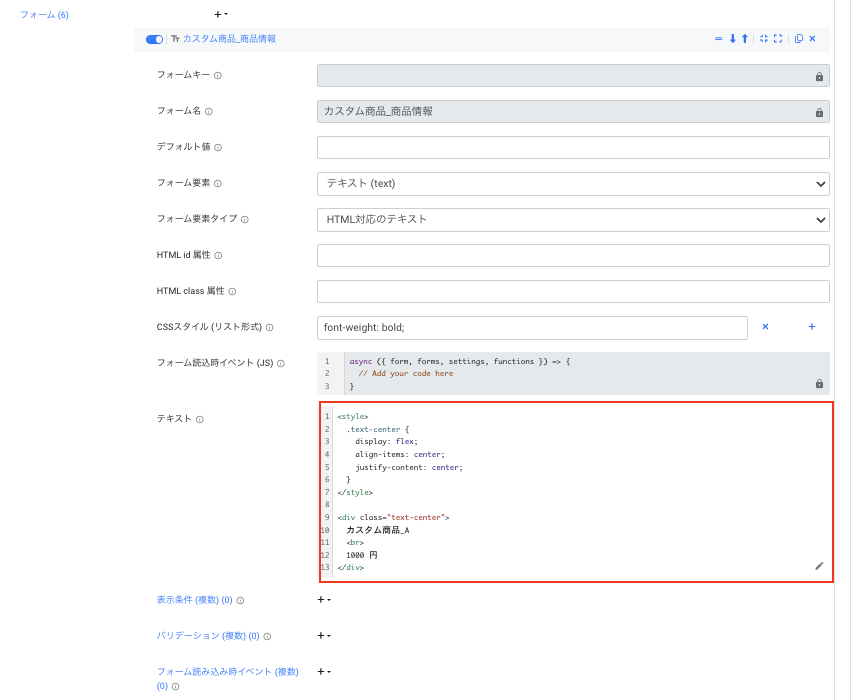
Task: Open the 表示条件 (複数) (0) link
Action: click(195, 599)
